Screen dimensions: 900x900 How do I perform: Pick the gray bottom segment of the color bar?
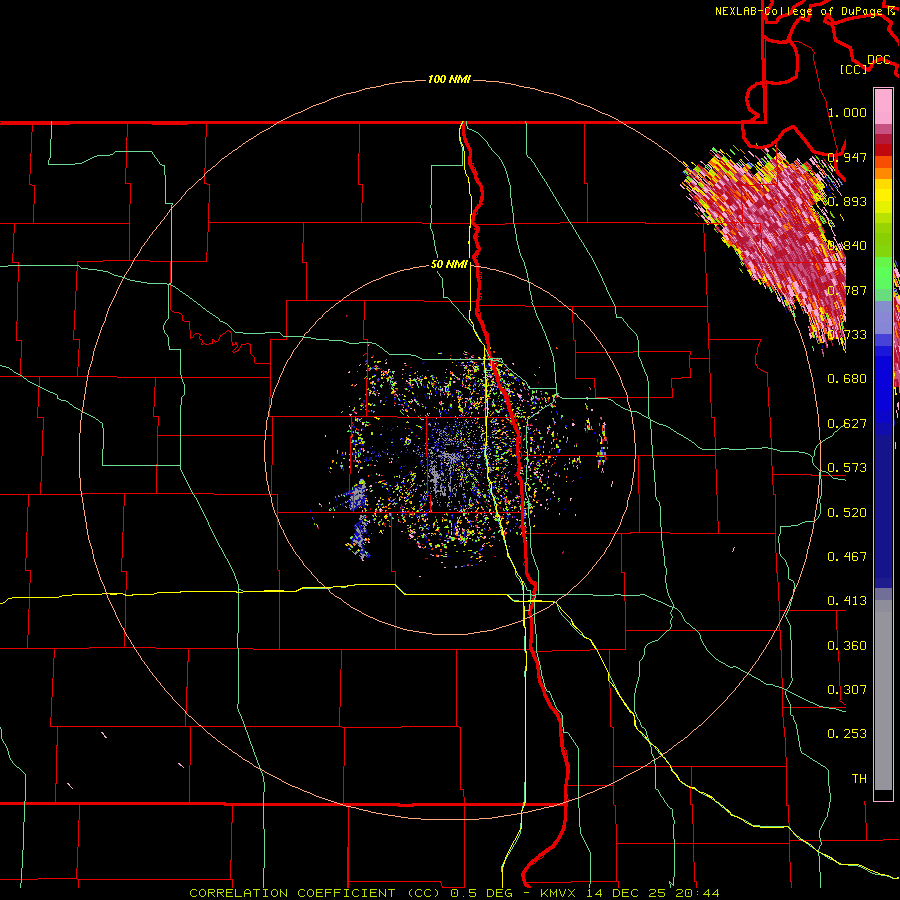coord(883,695)
